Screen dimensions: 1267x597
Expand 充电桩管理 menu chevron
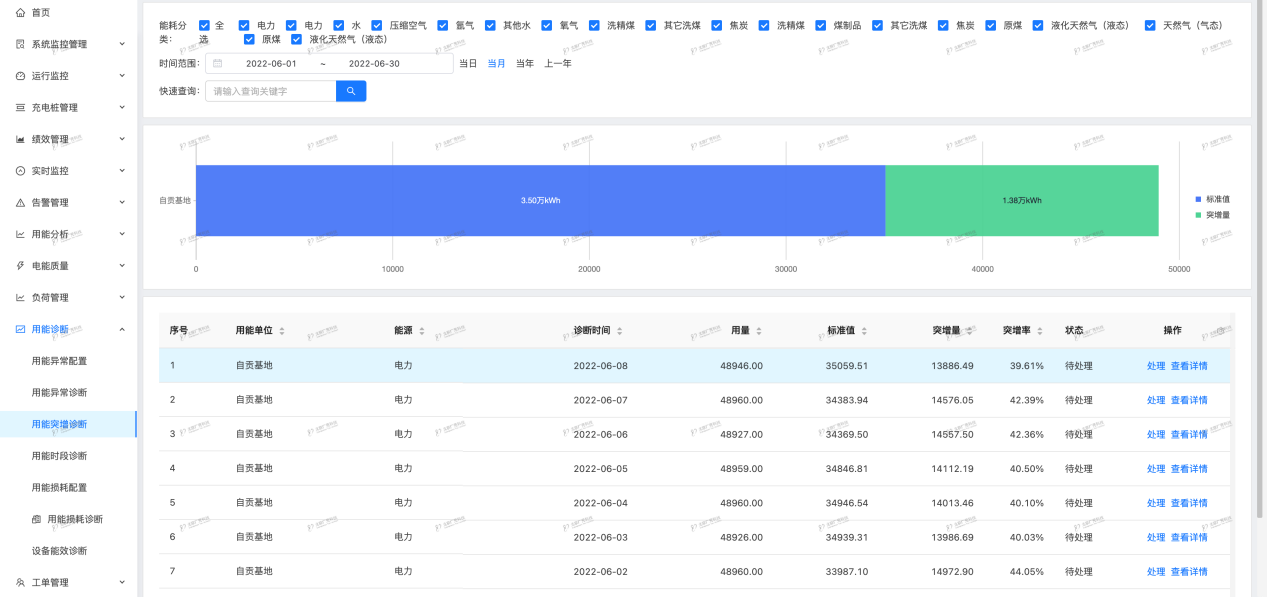[x=122, y=107]
